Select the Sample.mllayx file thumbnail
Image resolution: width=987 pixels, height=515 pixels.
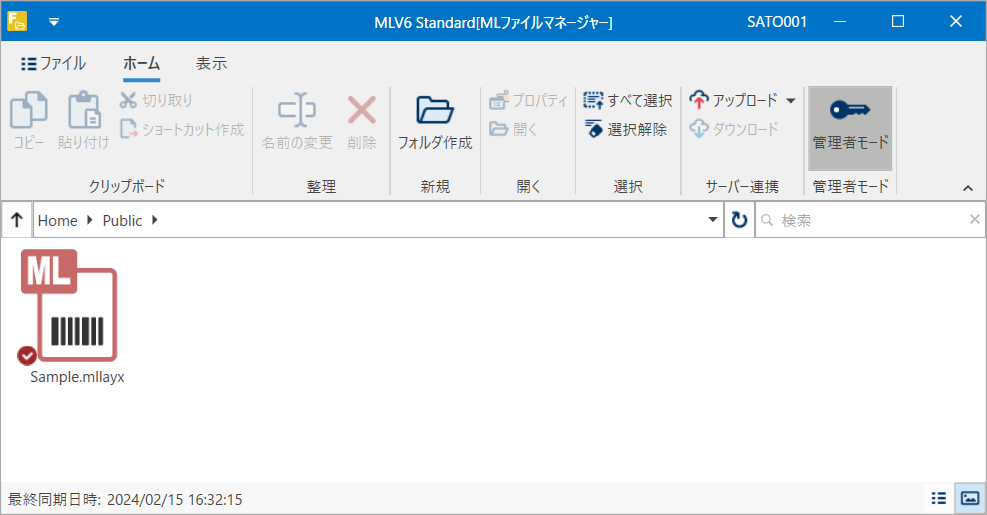click(x=69, y=305)
